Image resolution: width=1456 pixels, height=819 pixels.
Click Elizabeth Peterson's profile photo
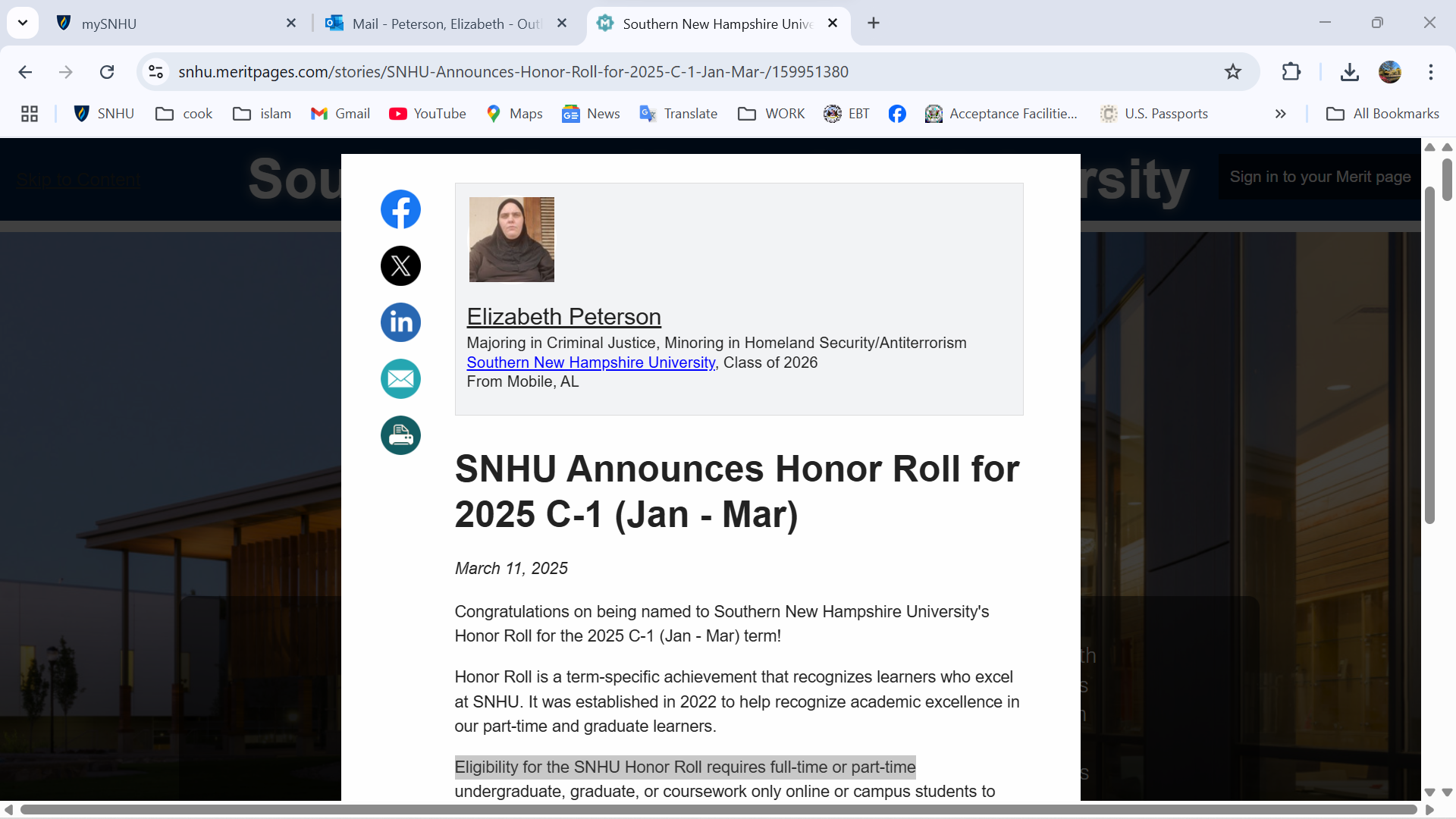click(511, 240)
